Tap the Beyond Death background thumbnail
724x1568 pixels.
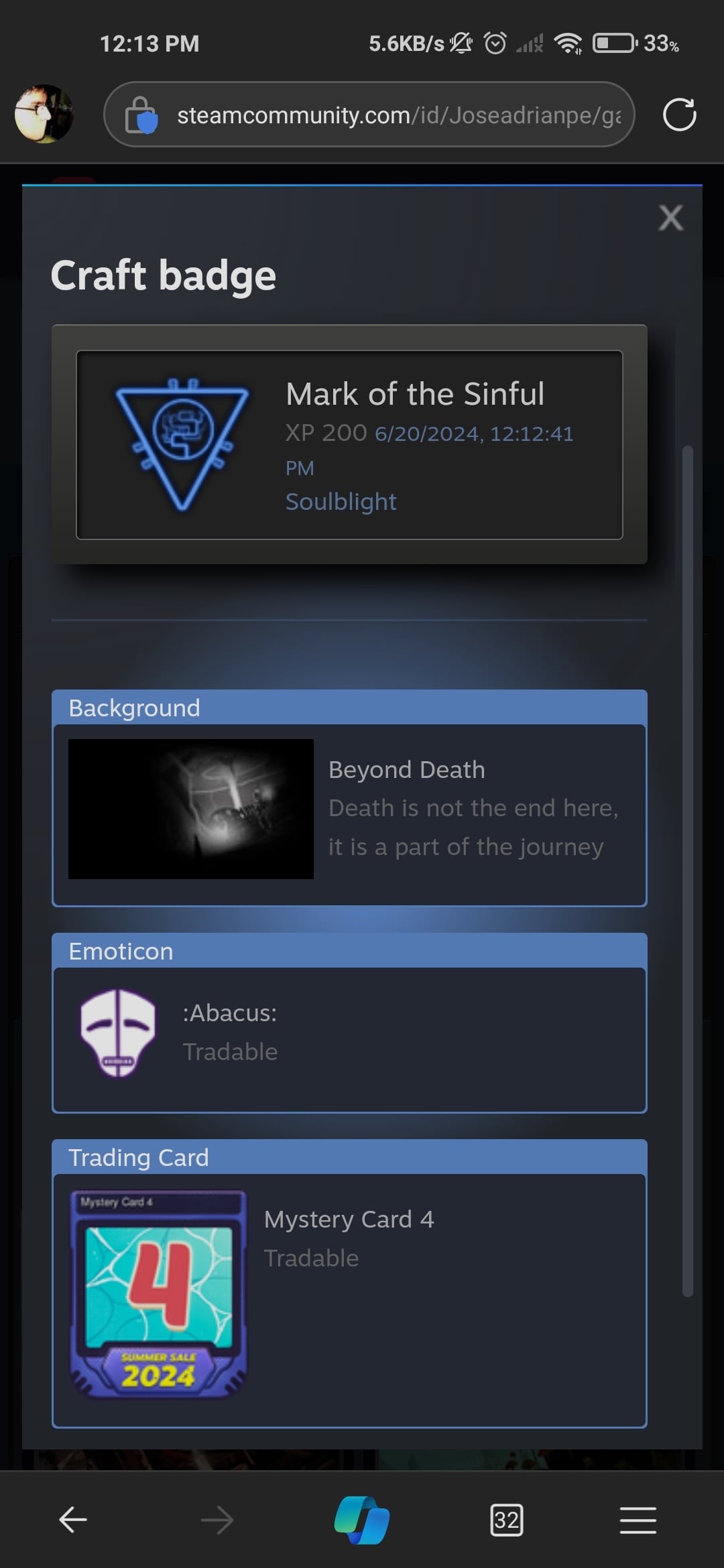tap(191, 809)
